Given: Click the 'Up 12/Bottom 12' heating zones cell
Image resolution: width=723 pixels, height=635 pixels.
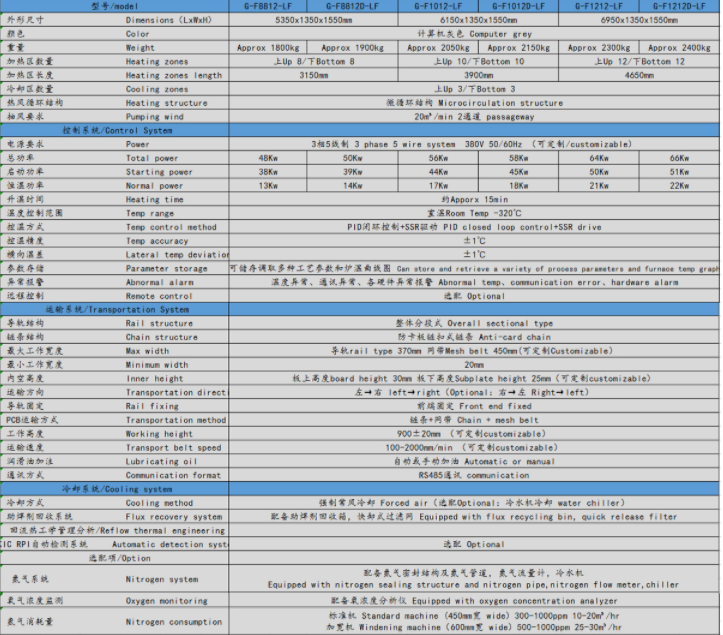Looking at the screenshot, I should click(x=638, y=61).
